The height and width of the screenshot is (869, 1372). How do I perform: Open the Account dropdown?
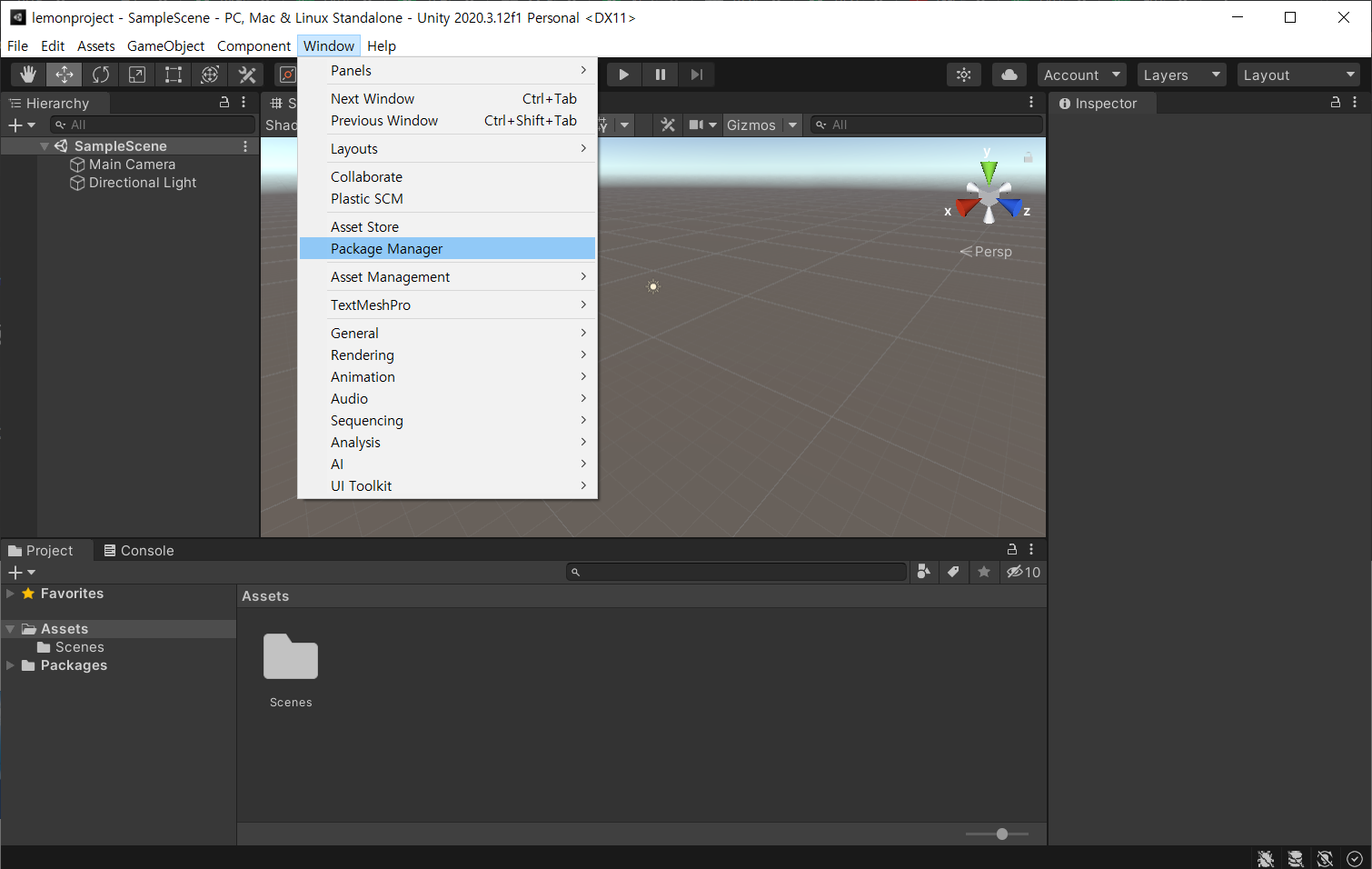click(1081, 75)
